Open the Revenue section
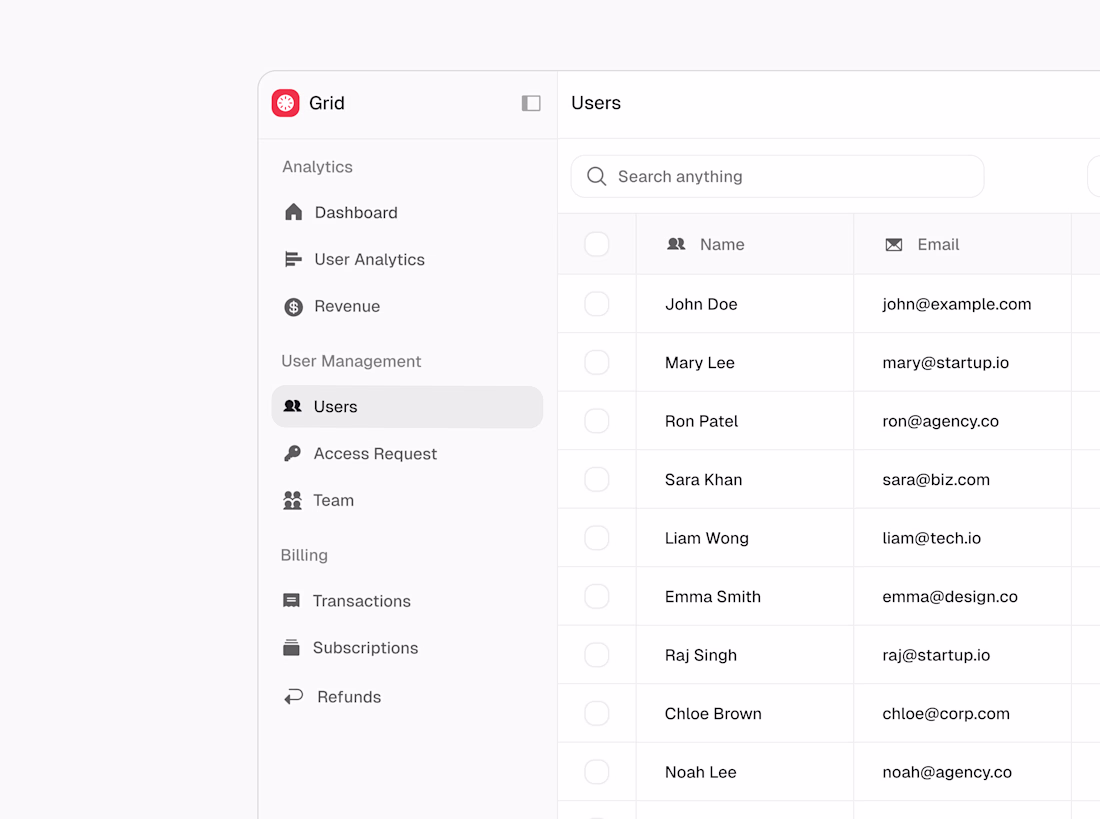1100x819 pixels. 407,307
